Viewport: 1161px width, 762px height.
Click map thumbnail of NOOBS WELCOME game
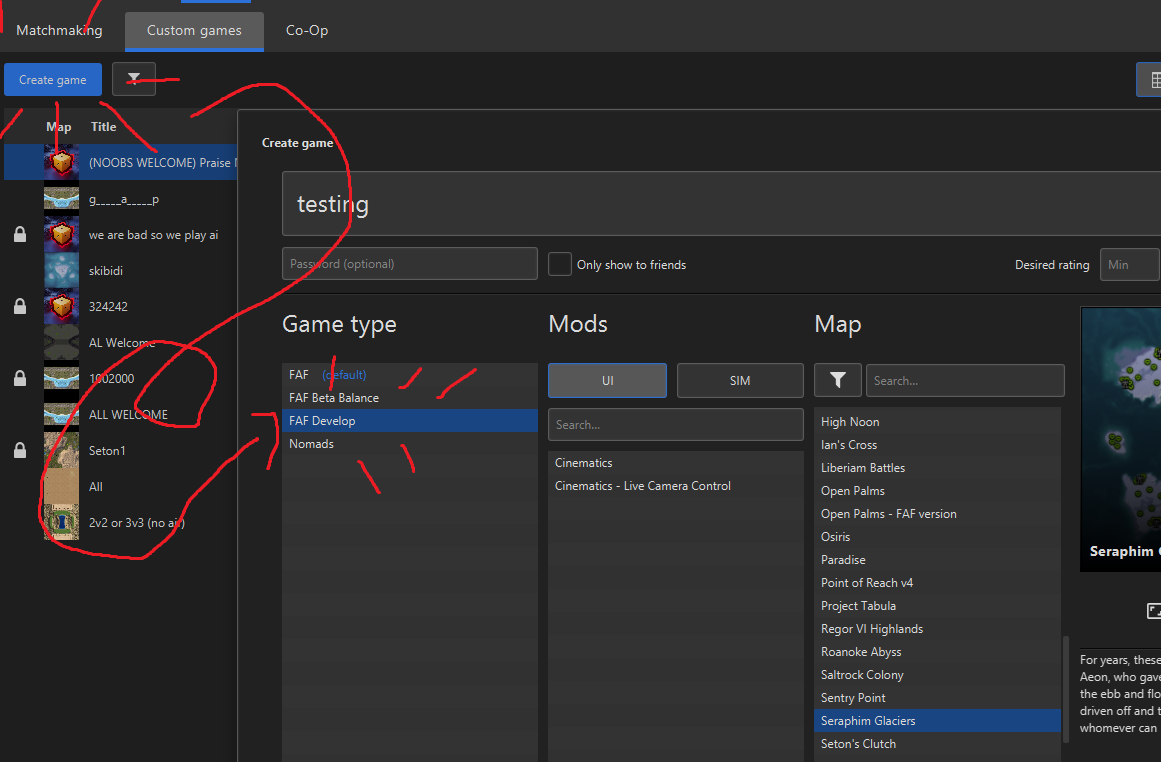[61, 162]
